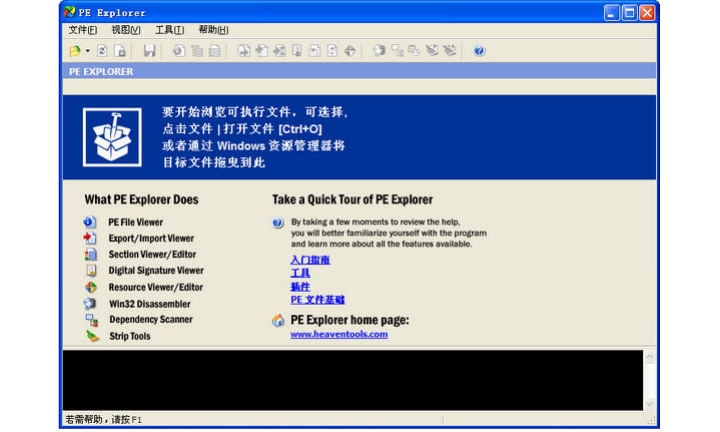Open the 工具 help link
The width and height of the screenshot is (720, 432).
pyautogui.click(x=300, y=274)
